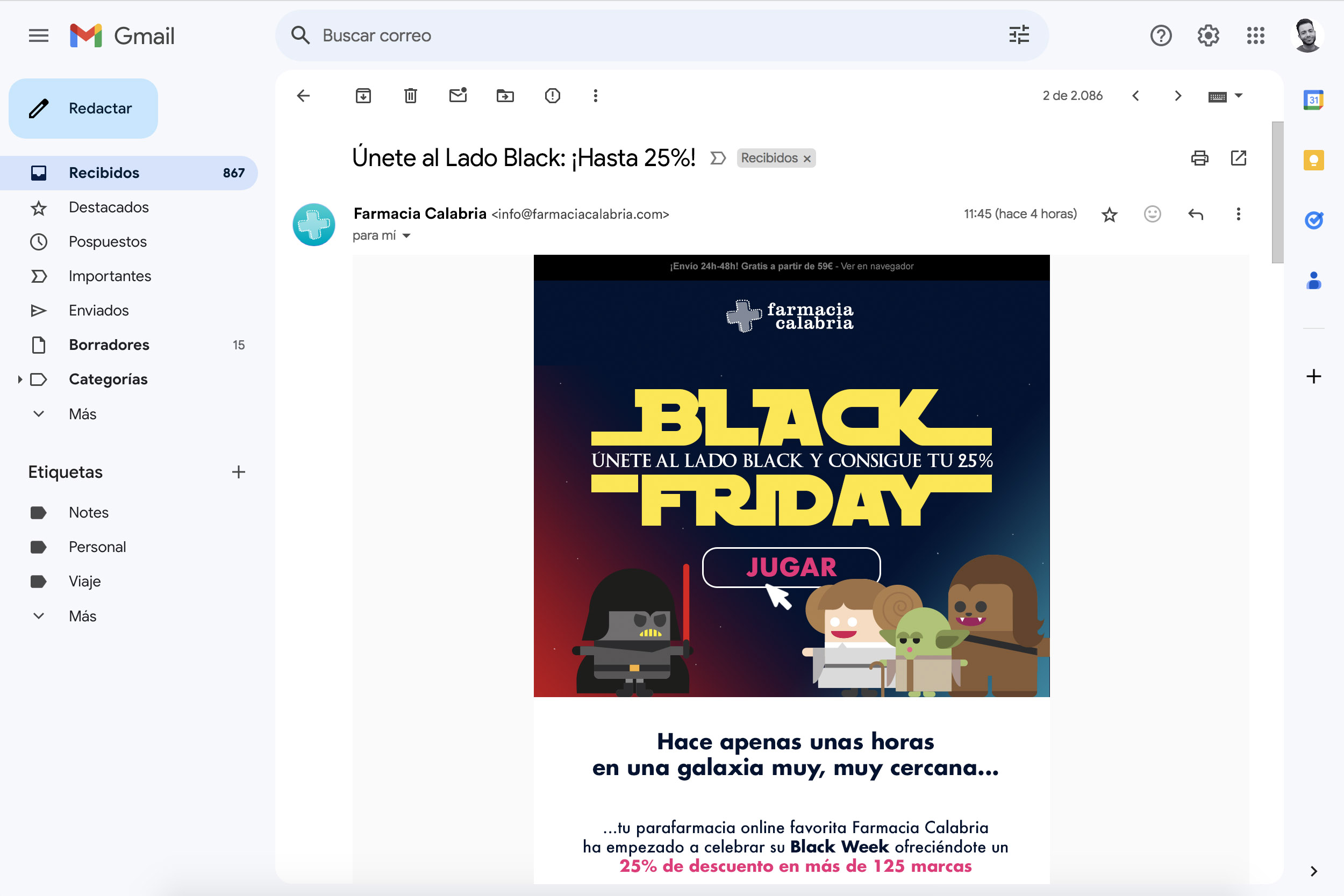The height and width of the screenshot is (896, 1344).
Task: Go to the older email
Action: pyautogui.click(x=1178, y=96)
